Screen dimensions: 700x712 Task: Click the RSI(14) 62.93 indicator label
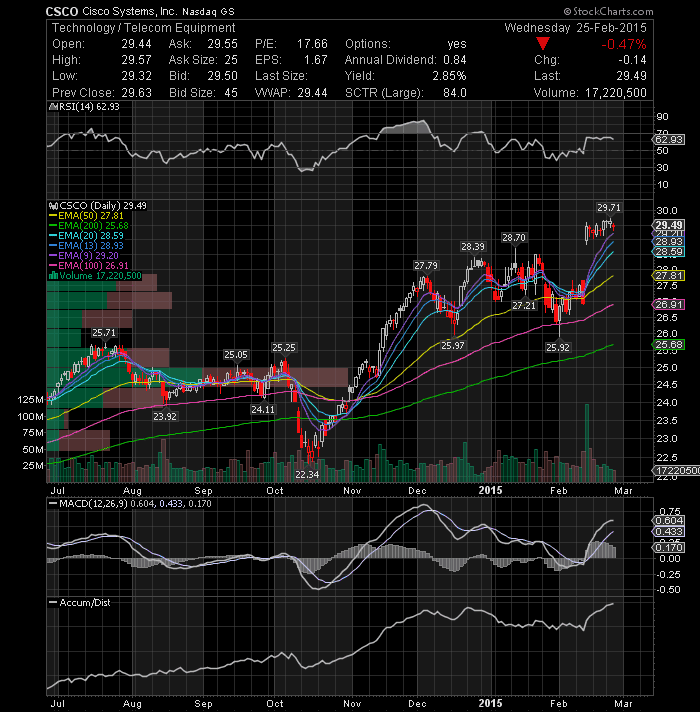(x=84, y=107)
